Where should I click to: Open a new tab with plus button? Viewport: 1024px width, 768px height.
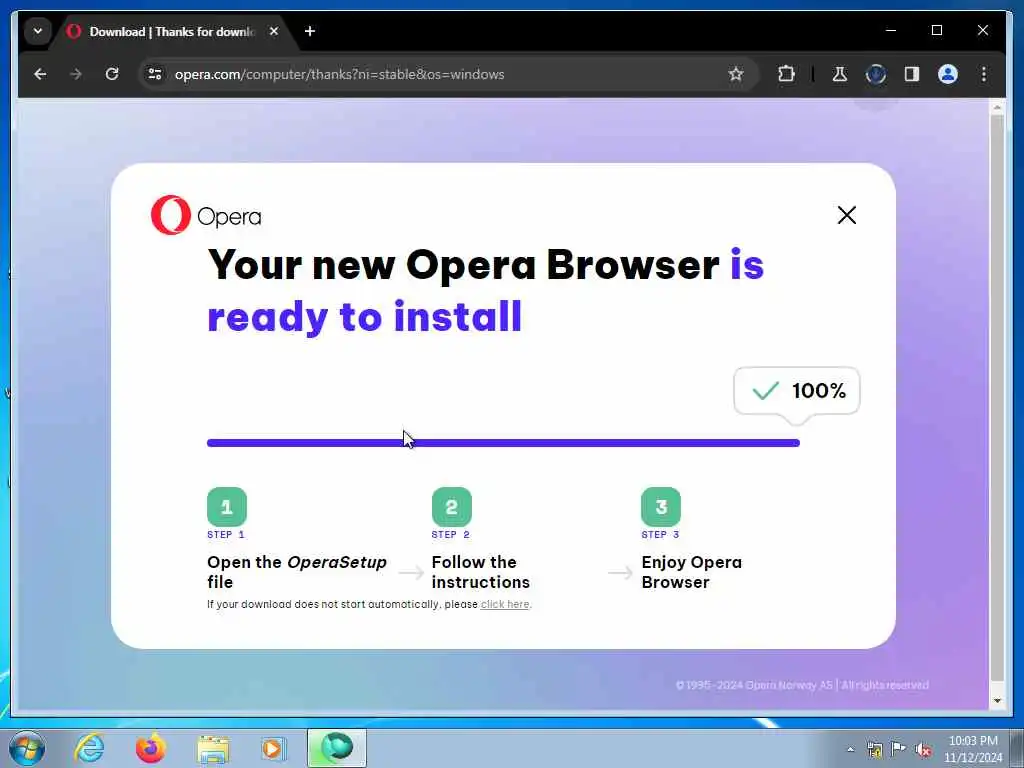pos(310,31)
